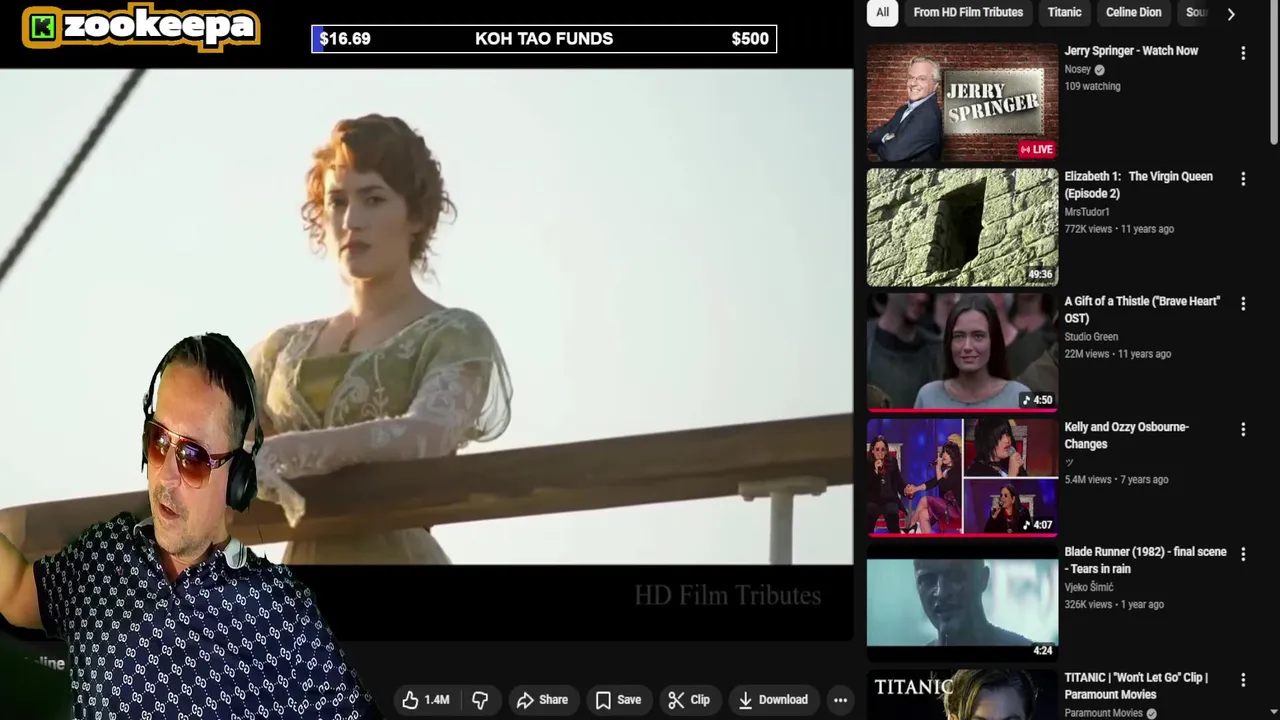
Task: Open Elizabeth 1: The Virgin Queen title
Action: [1138, 185]
